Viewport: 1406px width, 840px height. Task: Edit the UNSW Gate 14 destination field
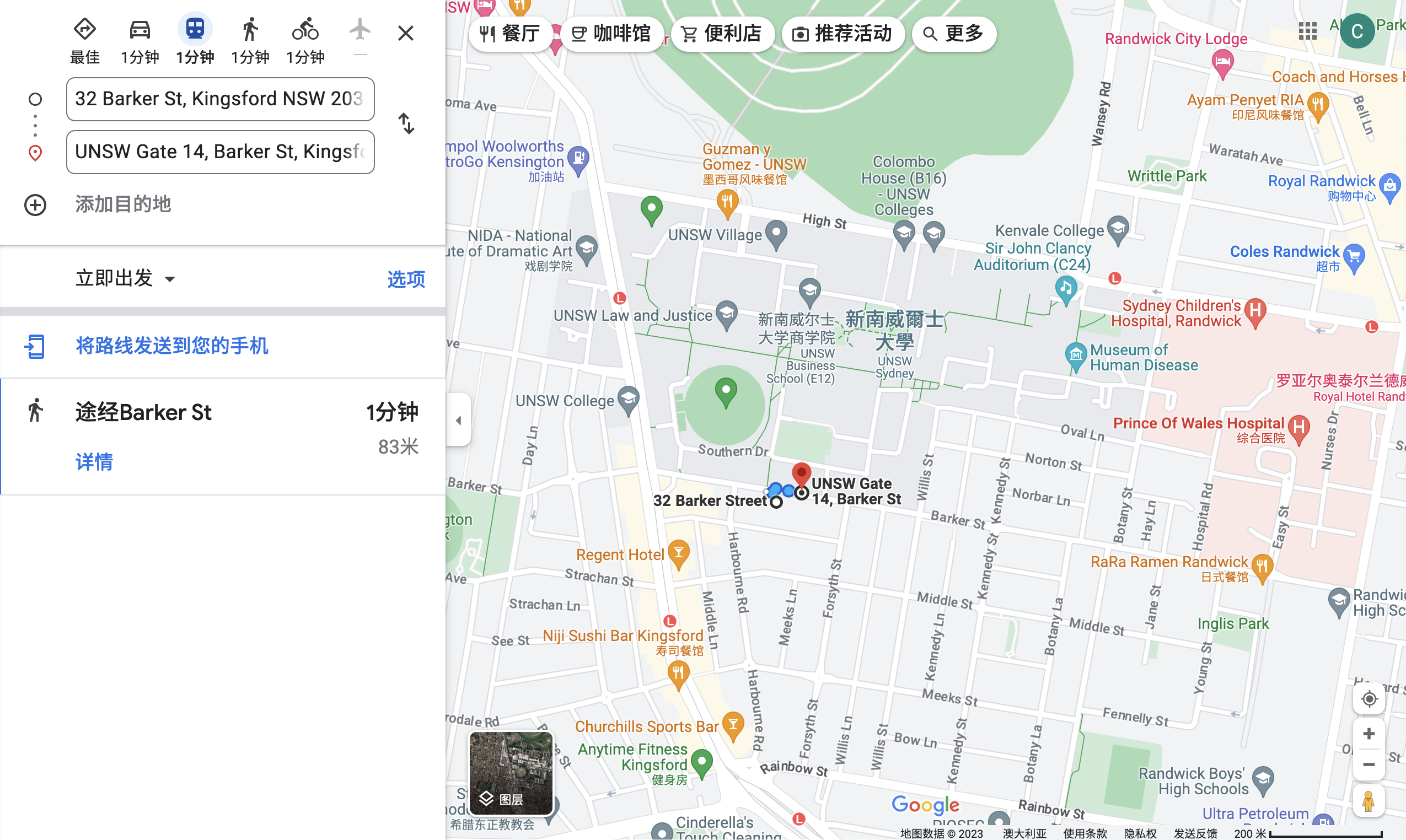(220, 152)
